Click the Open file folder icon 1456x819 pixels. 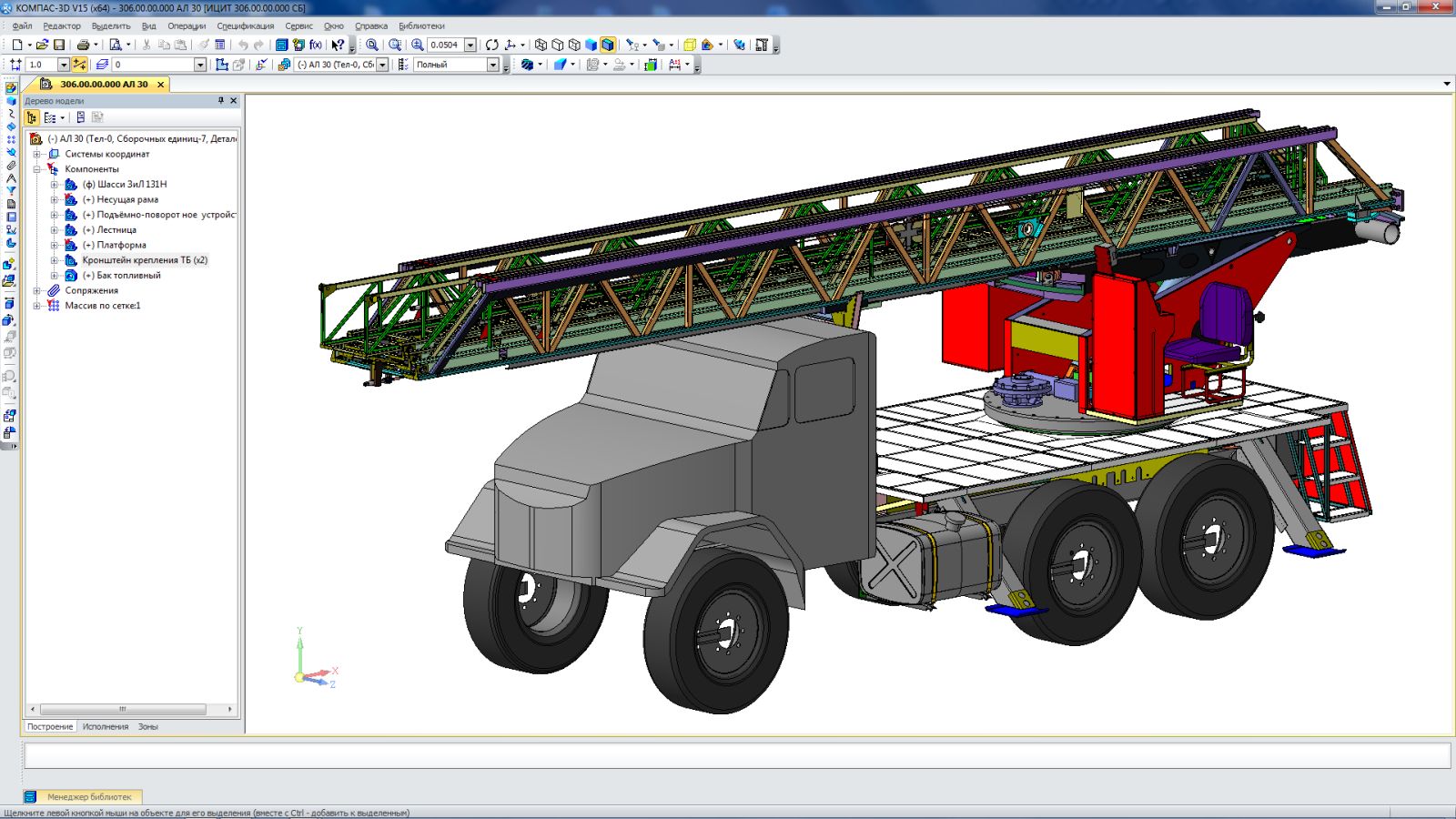tap(42, 45)
